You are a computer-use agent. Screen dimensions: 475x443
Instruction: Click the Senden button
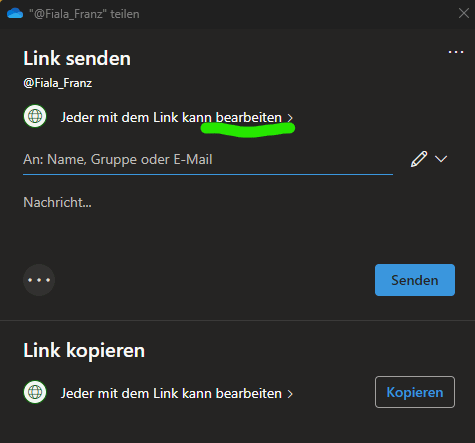point(415,280)
